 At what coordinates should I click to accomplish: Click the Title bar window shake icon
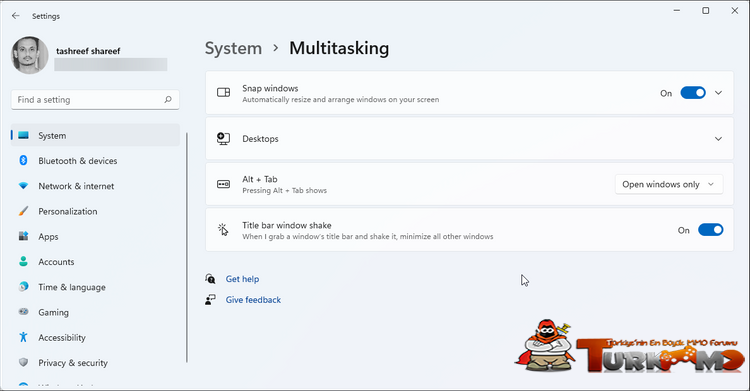pyautogui.click(x=223, y=230)
